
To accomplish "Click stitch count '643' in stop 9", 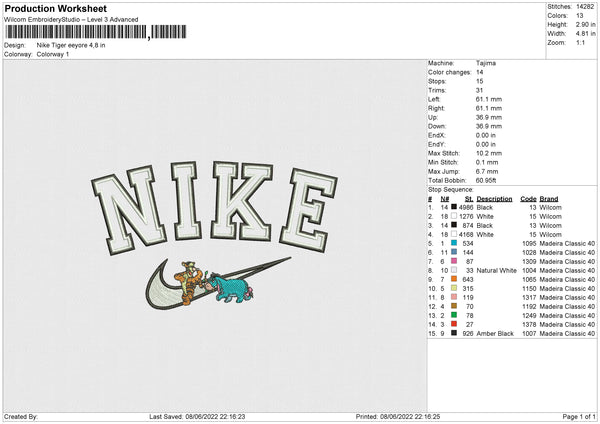I will click(x=468, y=279).
